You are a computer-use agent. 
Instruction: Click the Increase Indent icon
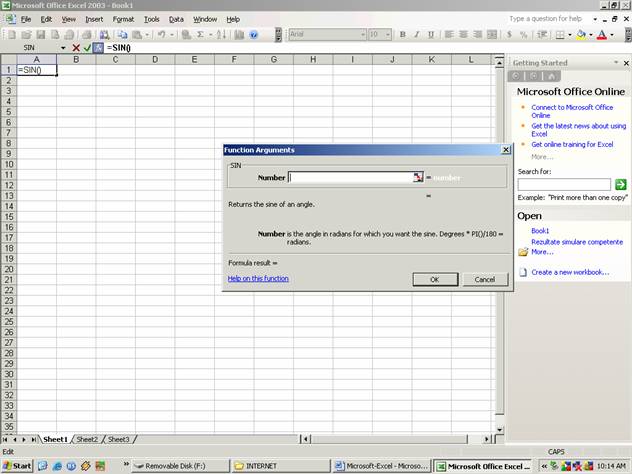coord(542,35)
